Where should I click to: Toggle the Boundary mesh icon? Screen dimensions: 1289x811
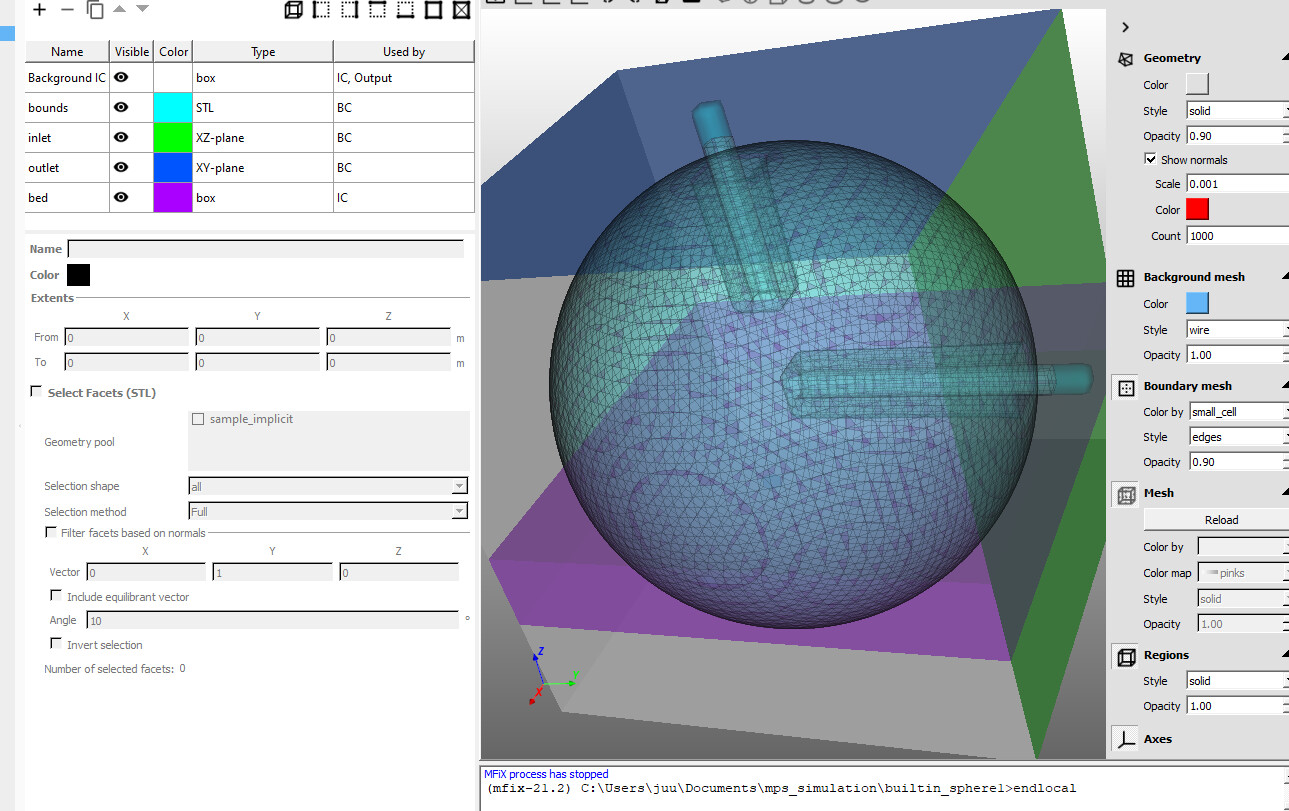(1126, 387)
